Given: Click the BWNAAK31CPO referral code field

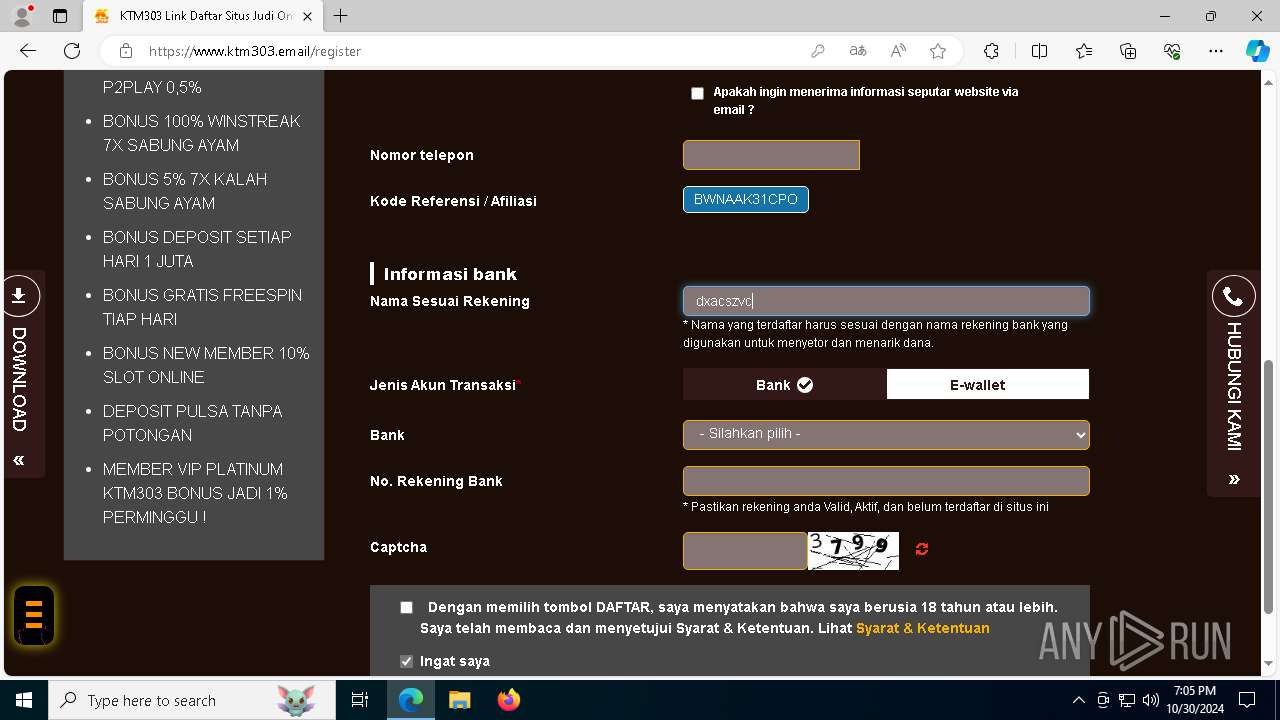Looking at the screenshot, I should coord(746,199).
